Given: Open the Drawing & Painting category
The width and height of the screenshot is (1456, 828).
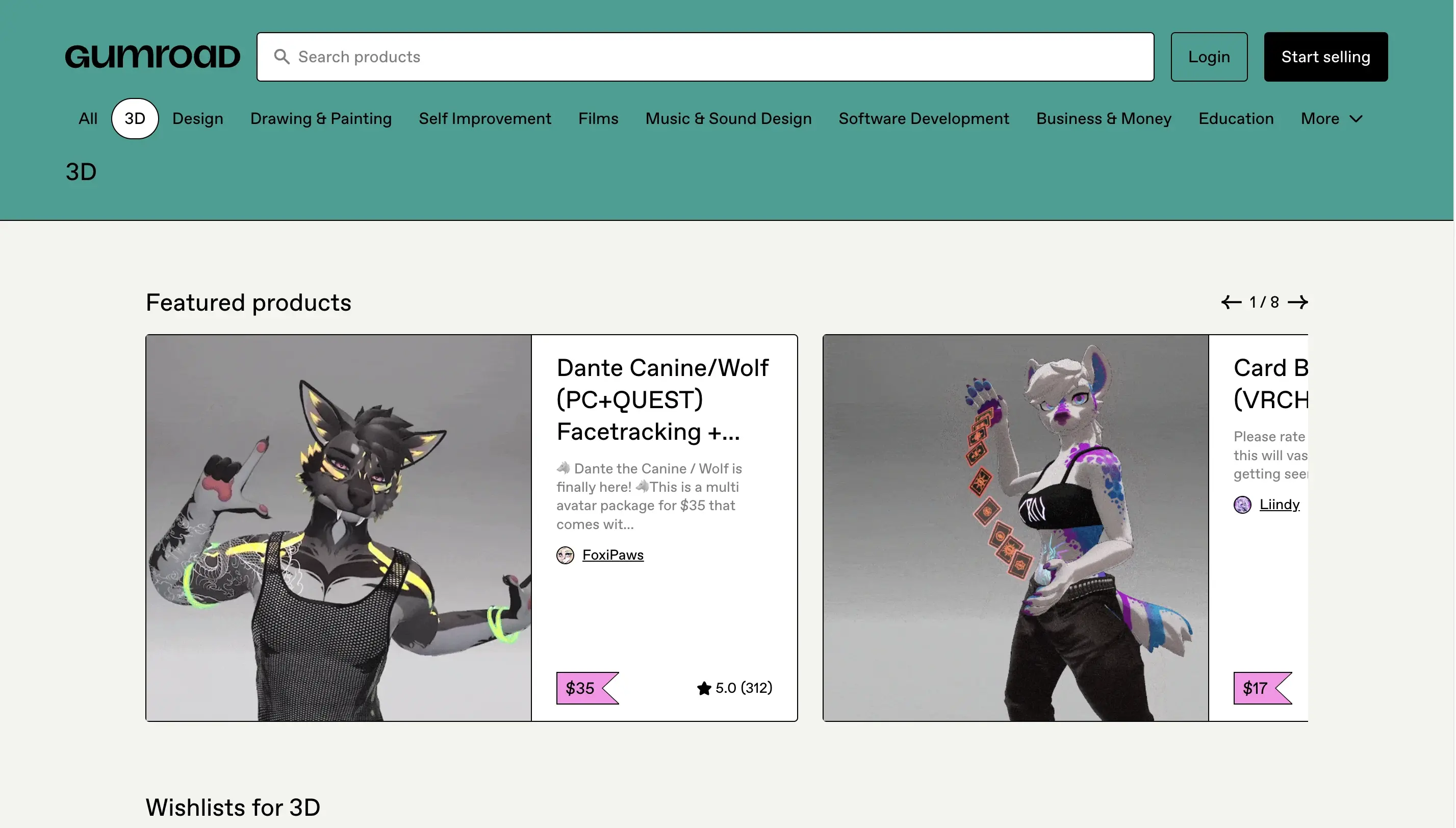Looking at the screenshot, I should pos(321,119).
